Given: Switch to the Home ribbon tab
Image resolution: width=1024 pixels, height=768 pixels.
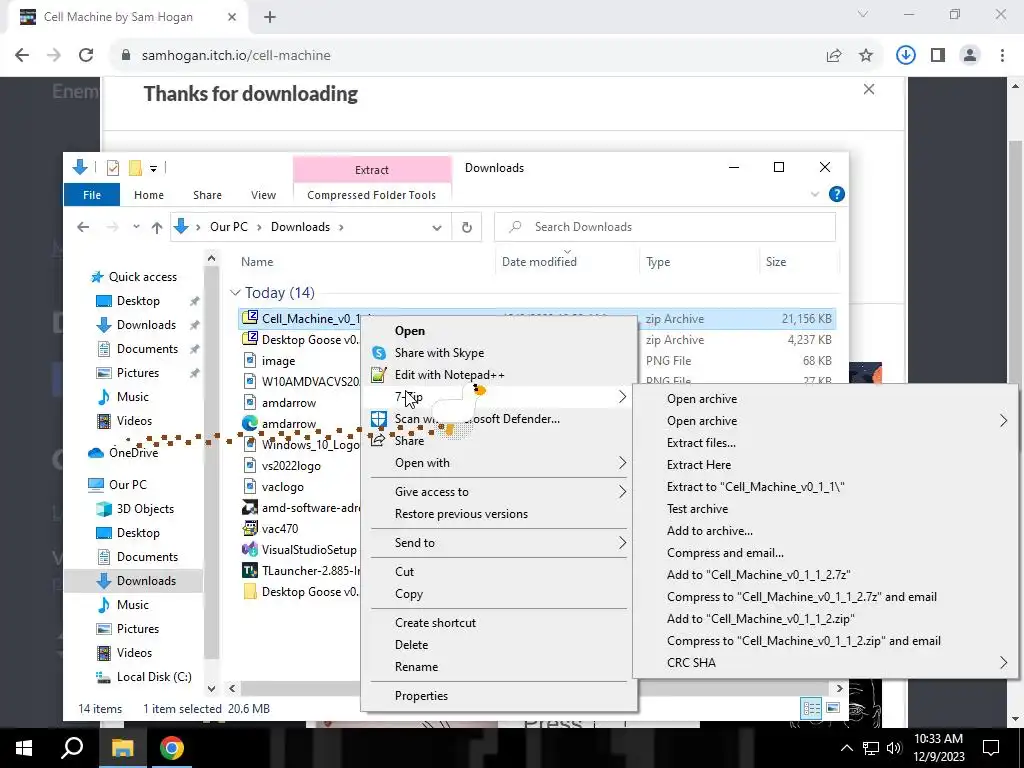Looking at the screenshot, I should pyautogui.click(x=149, y=195).
